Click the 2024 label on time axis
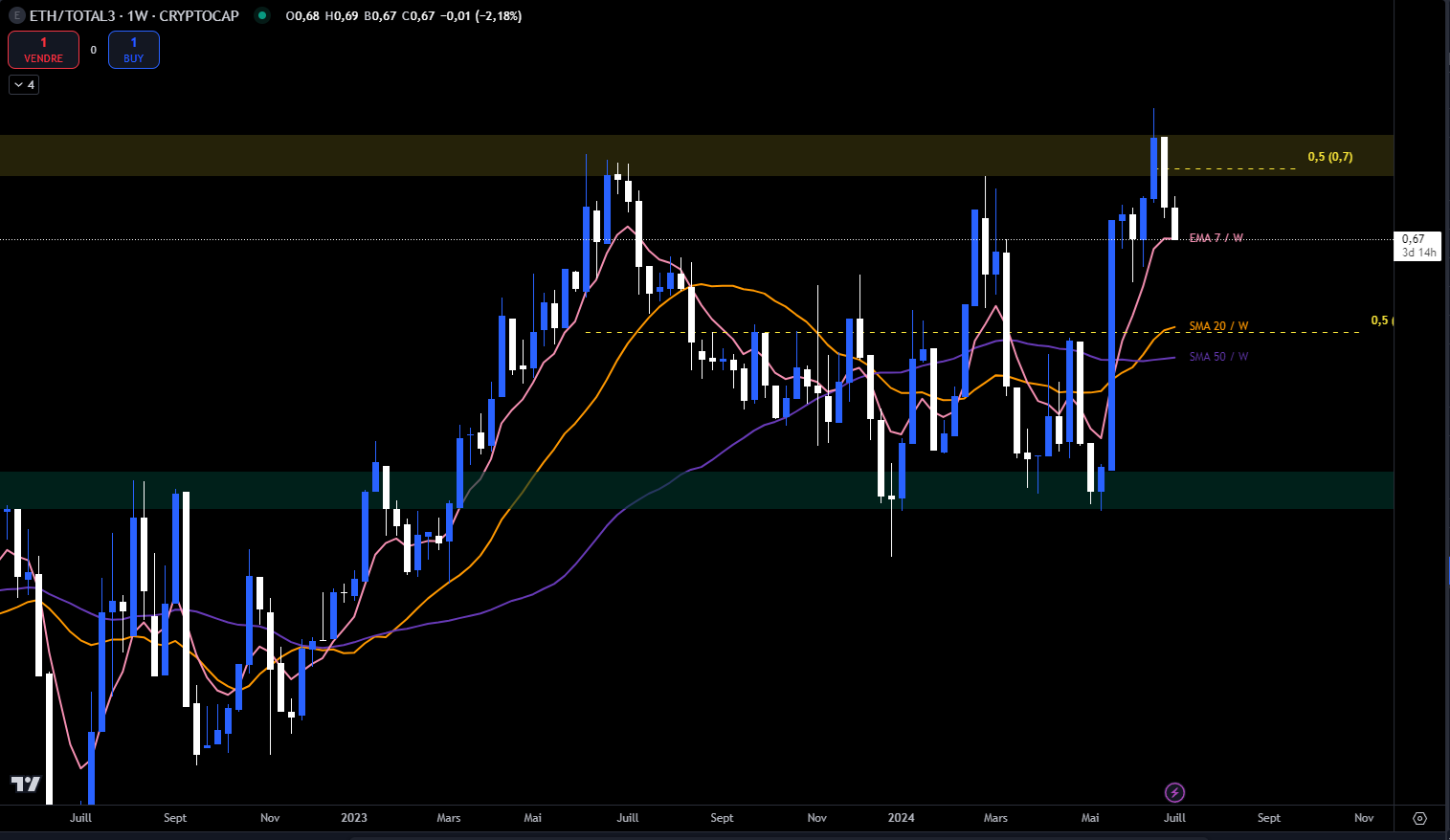1450x840 pixels. pos(901,818)
